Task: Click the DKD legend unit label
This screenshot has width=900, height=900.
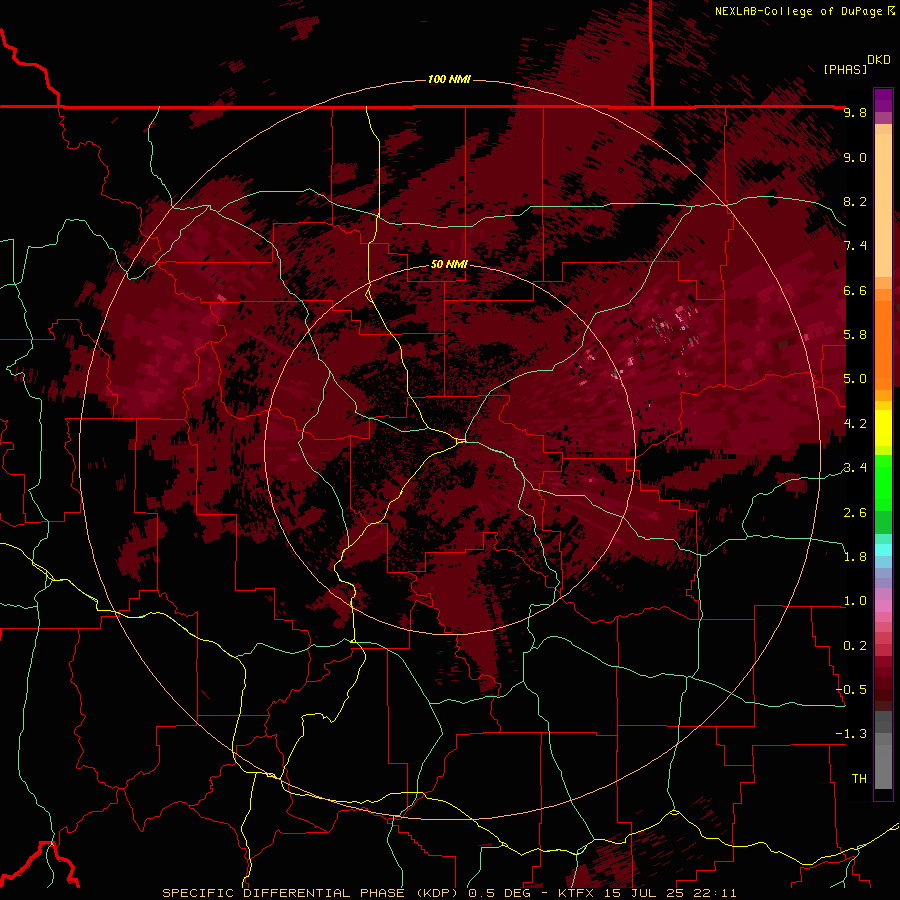Action: pyautogui.click(x=879, y=60)
